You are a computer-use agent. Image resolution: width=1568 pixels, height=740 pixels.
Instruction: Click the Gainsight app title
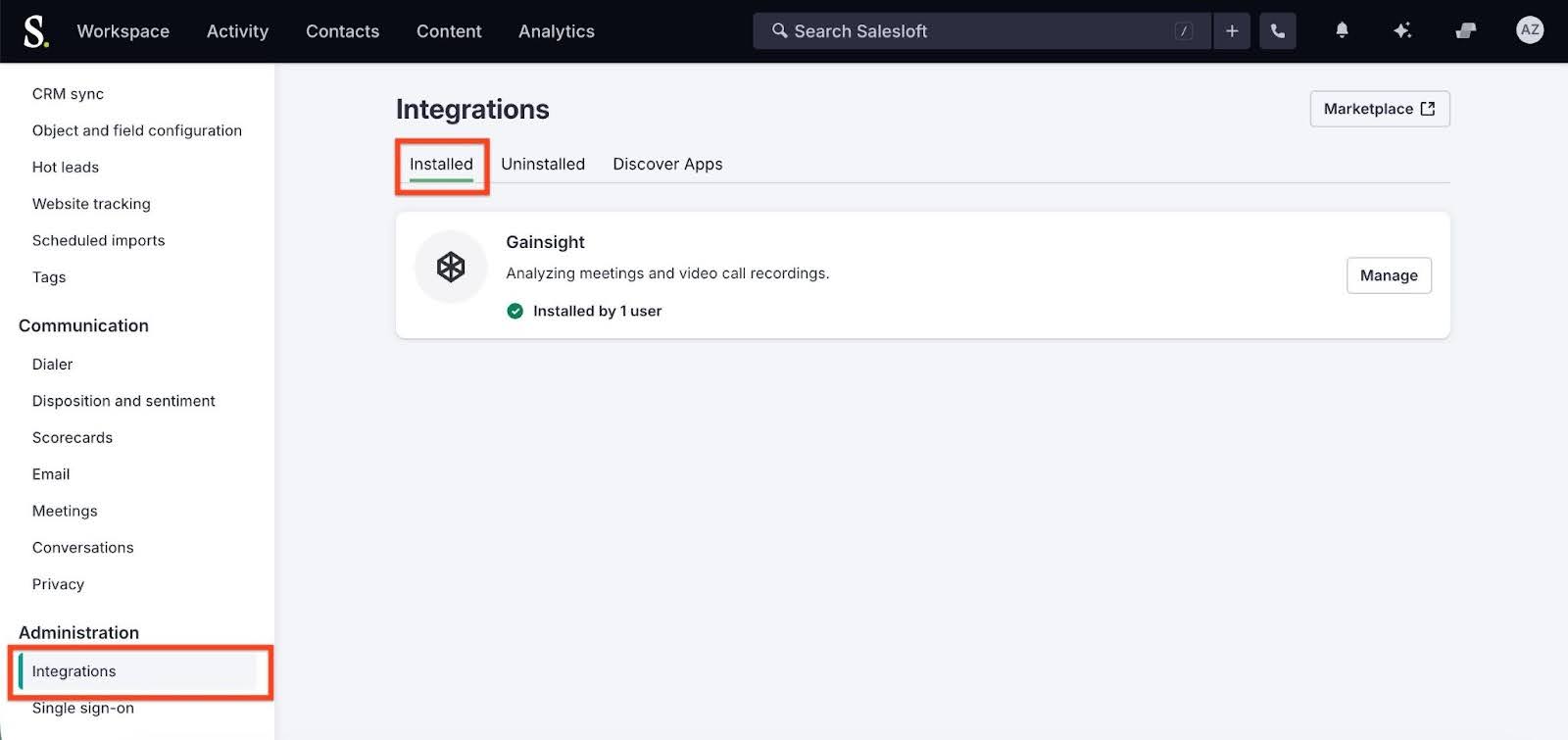pos(545,242)
